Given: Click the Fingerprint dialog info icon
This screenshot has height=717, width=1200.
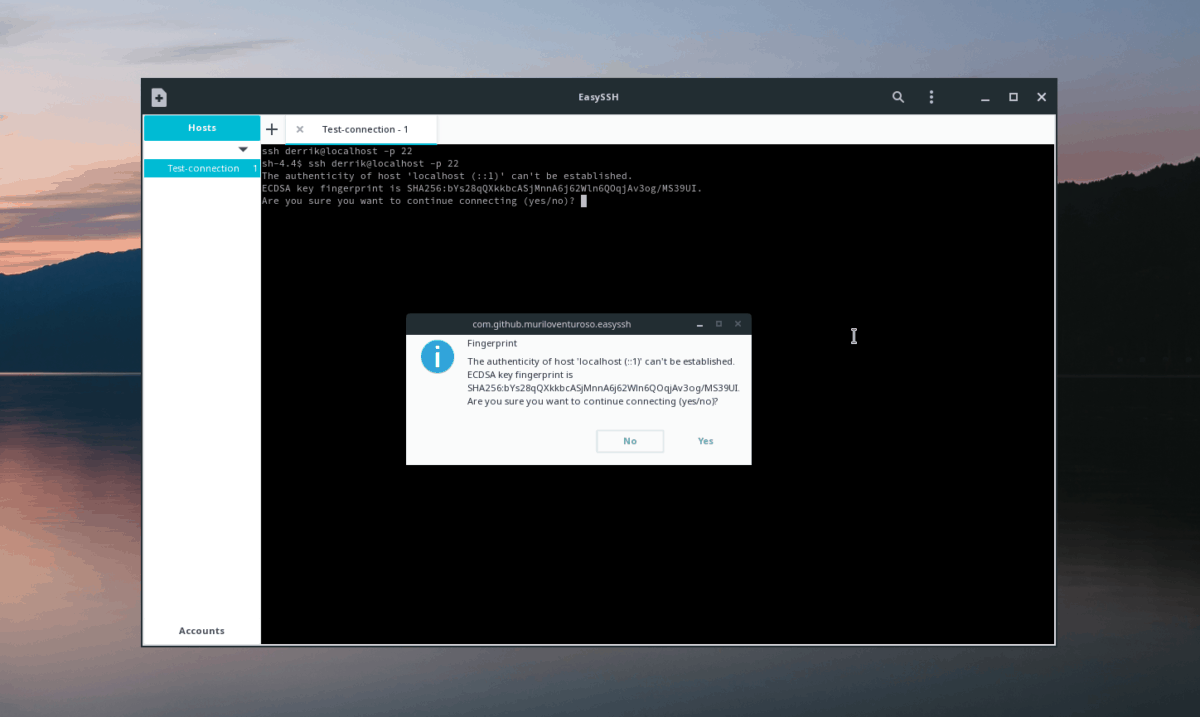Looking at the screenshot, I should pyautogui.click(x=437, y=356).
